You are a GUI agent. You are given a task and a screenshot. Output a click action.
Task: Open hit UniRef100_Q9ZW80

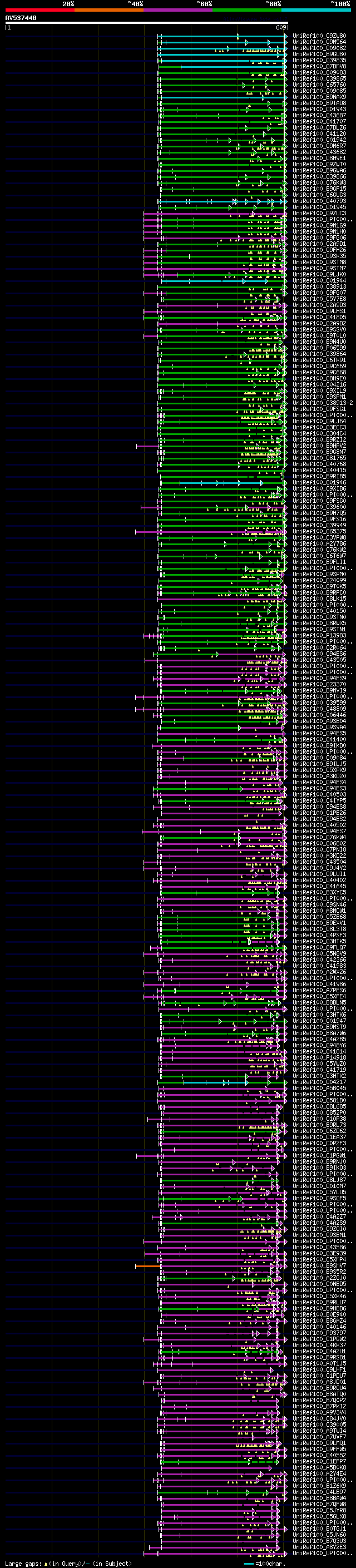coord(319,37)
